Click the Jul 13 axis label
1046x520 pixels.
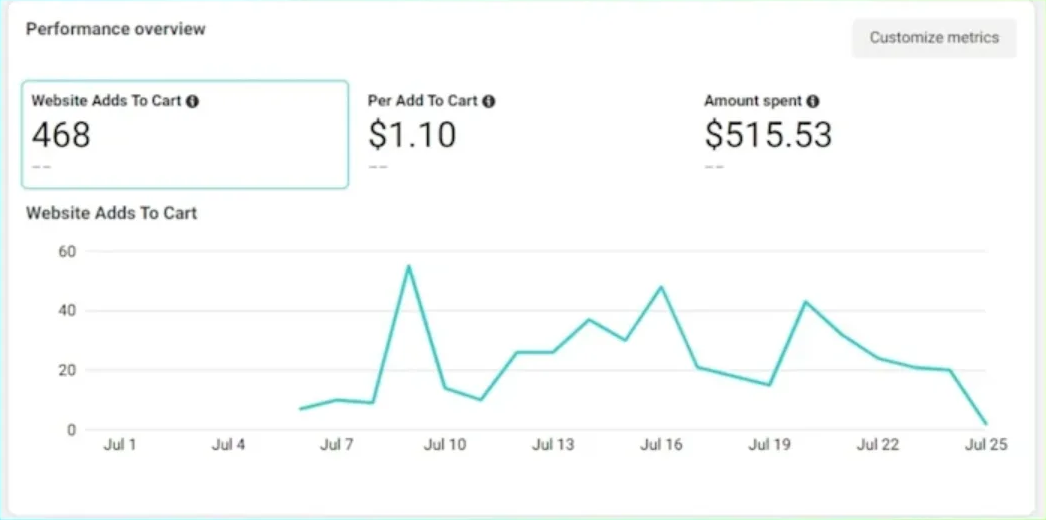tap(553, 445)
